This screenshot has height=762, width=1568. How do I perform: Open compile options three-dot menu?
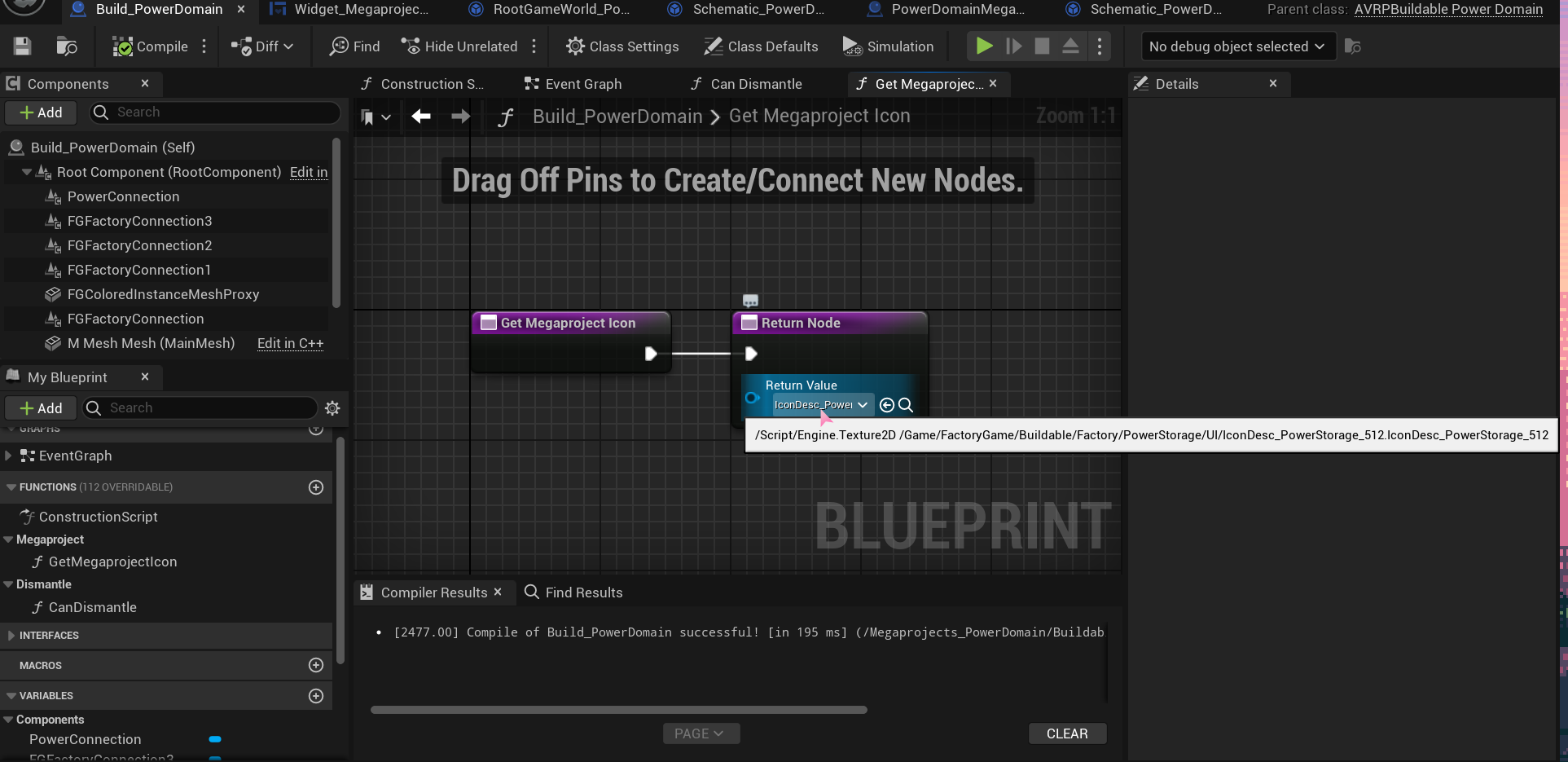tap(204, 46)
